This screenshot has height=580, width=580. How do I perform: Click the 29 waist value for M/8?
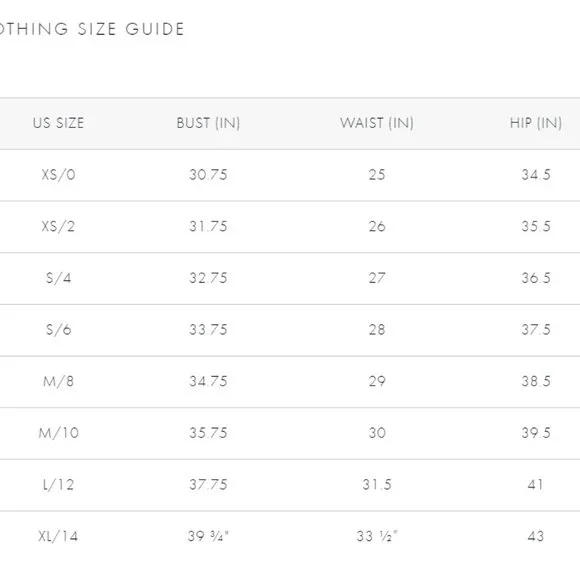pos(377,381)
